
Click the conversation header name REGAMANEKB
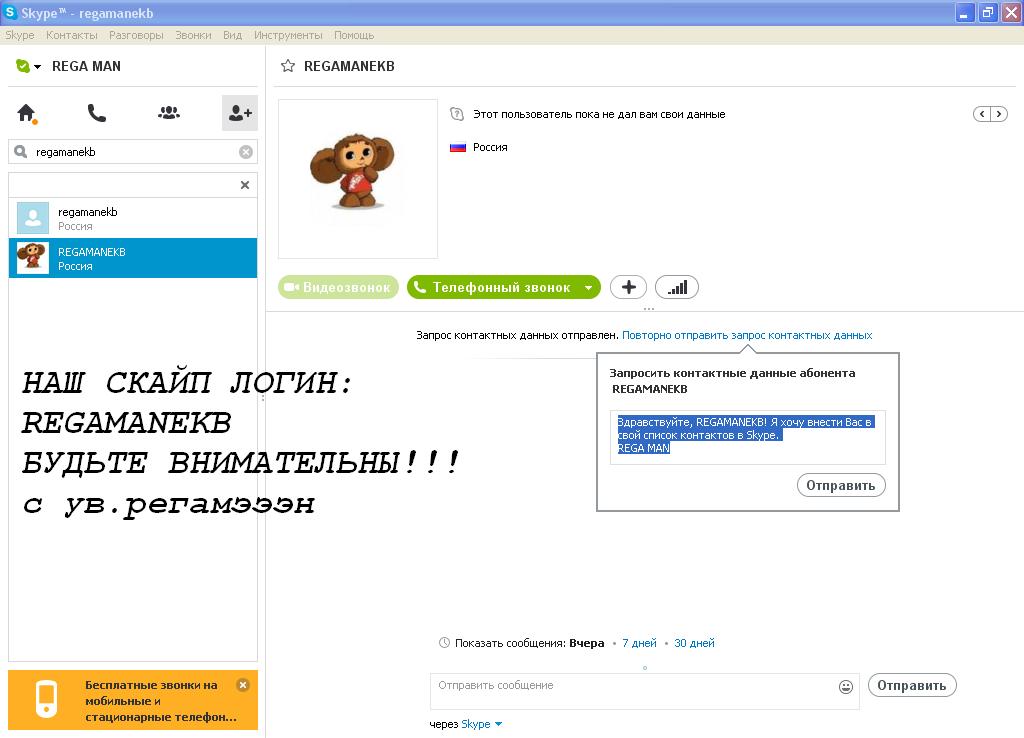[x=349, y=66]
